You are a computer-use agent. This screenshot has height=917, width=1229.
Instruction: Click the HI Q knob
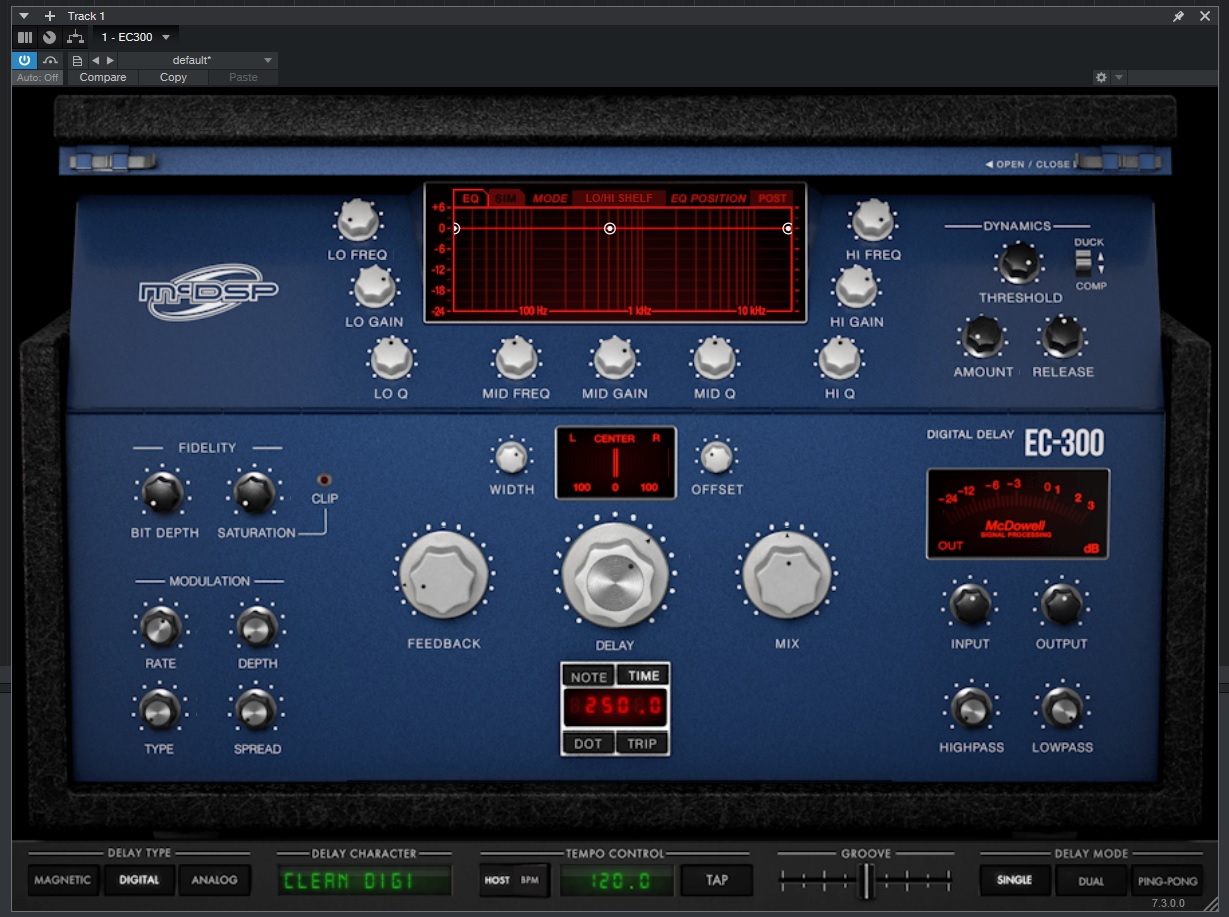(x=839, y=358)
